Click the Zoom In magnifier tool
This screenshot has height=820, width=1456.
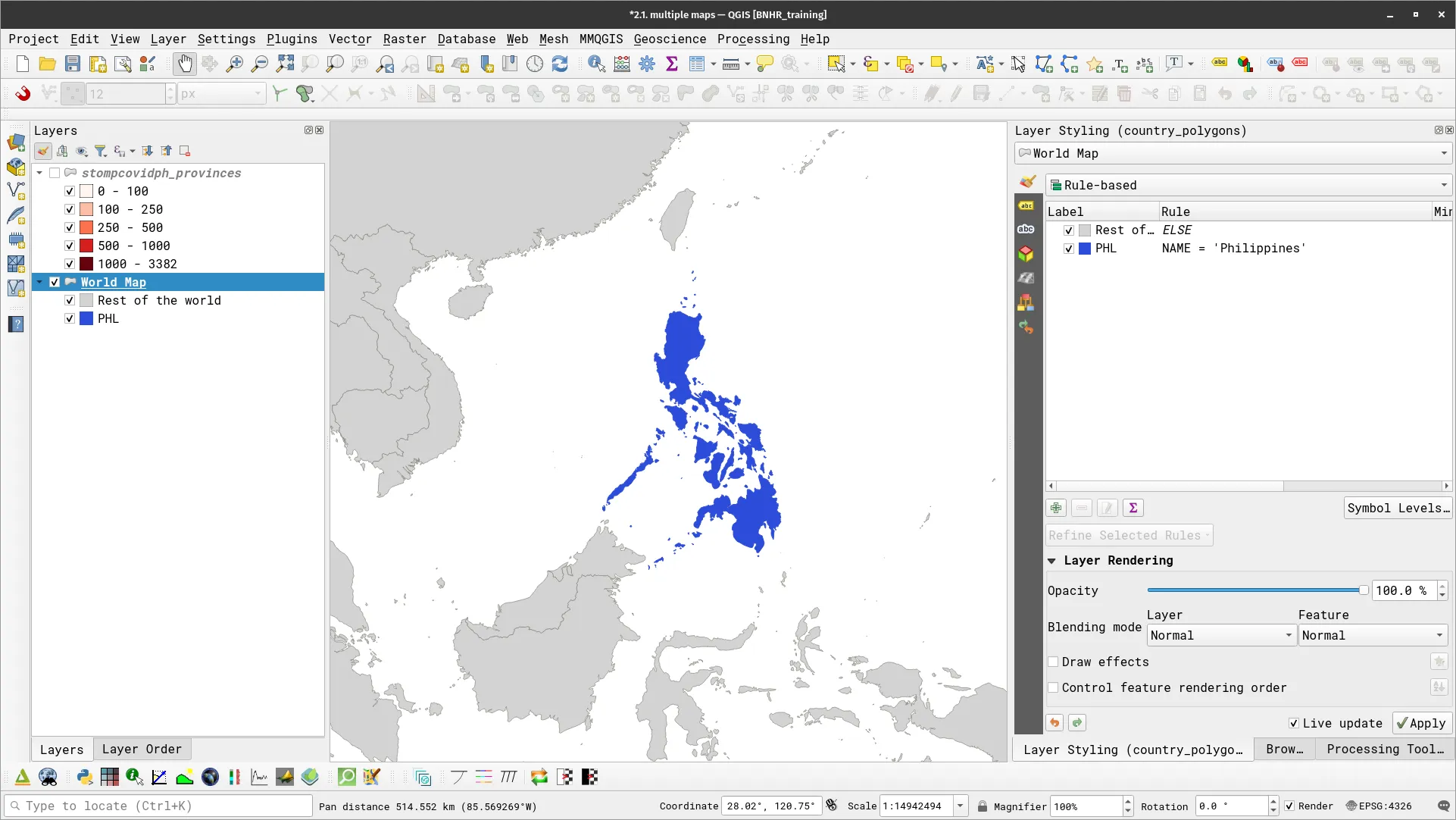[235, 64]
